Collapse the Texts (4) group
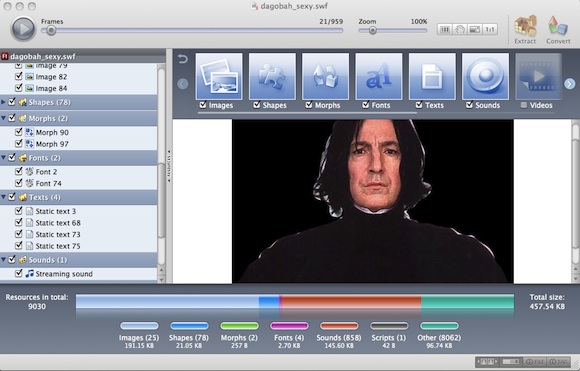 tap(4, 197)
